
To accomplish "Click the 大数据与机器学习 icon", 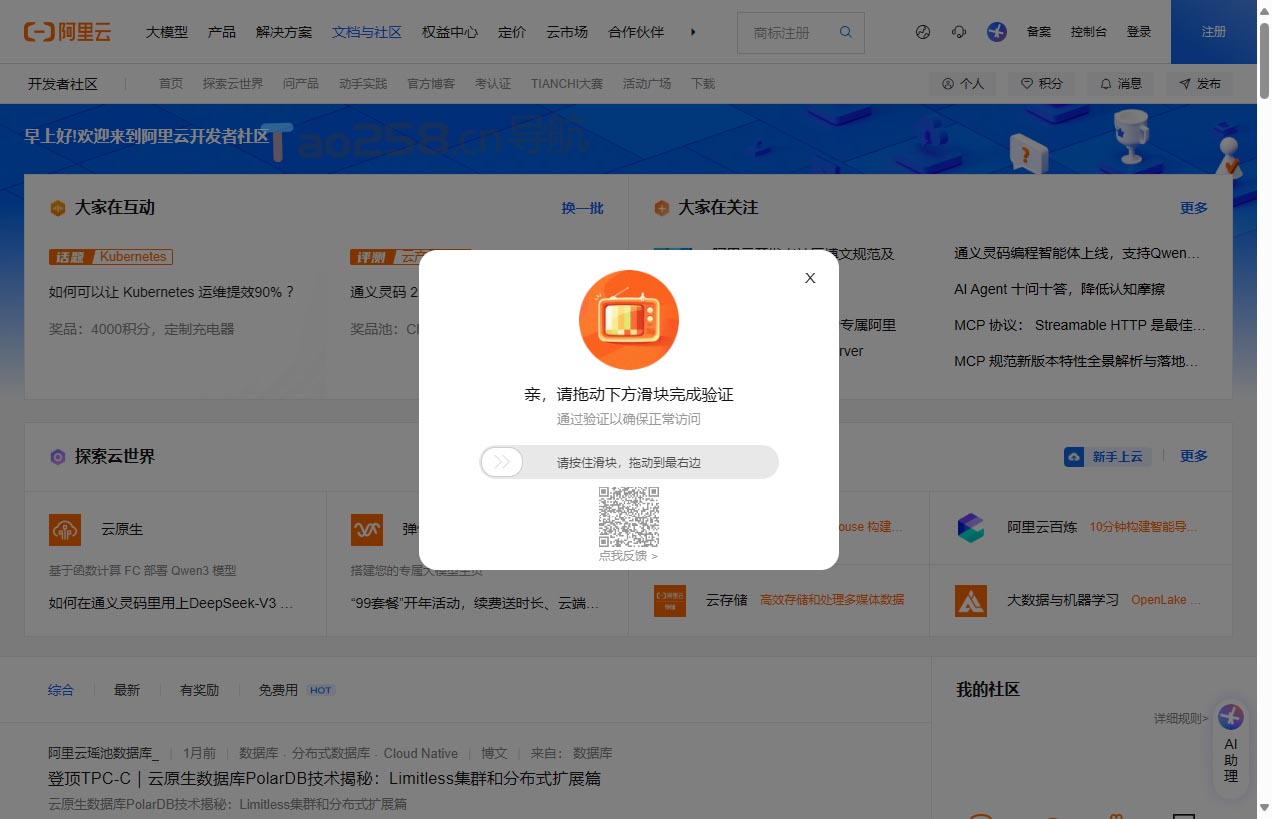I will pyautogui.click(x=970, y=600).
